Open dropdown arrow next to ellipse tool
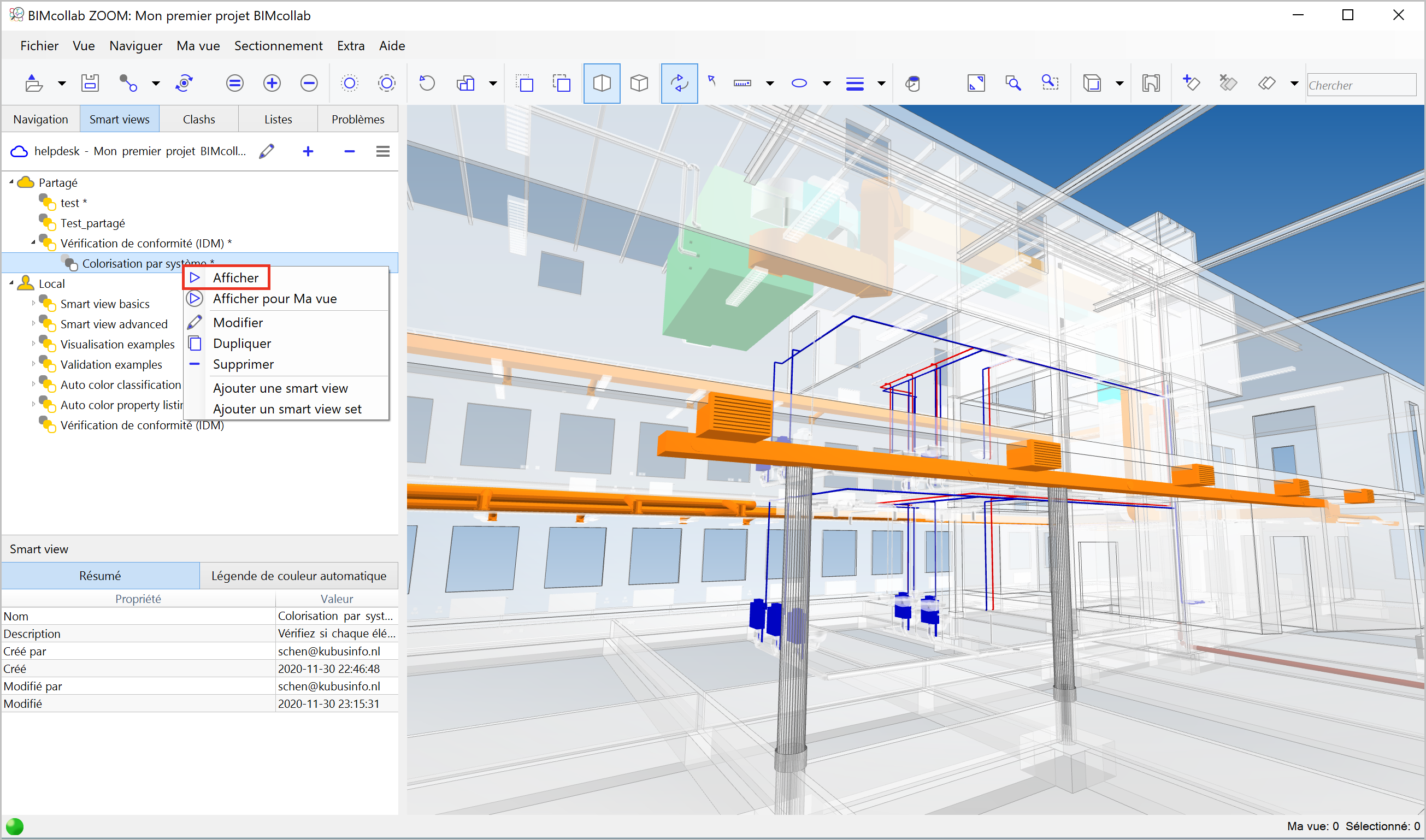 827,84
